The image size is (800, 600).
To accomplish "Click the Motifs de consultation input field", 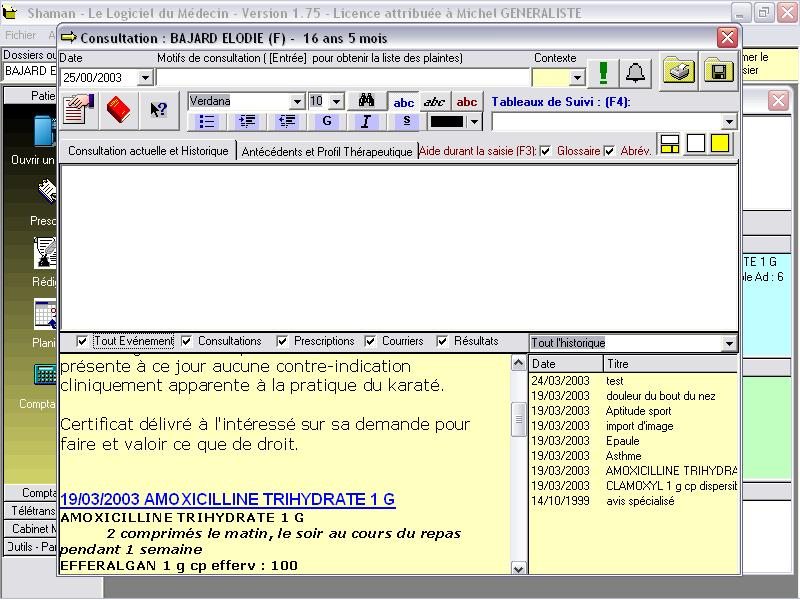I will point(343,78).
